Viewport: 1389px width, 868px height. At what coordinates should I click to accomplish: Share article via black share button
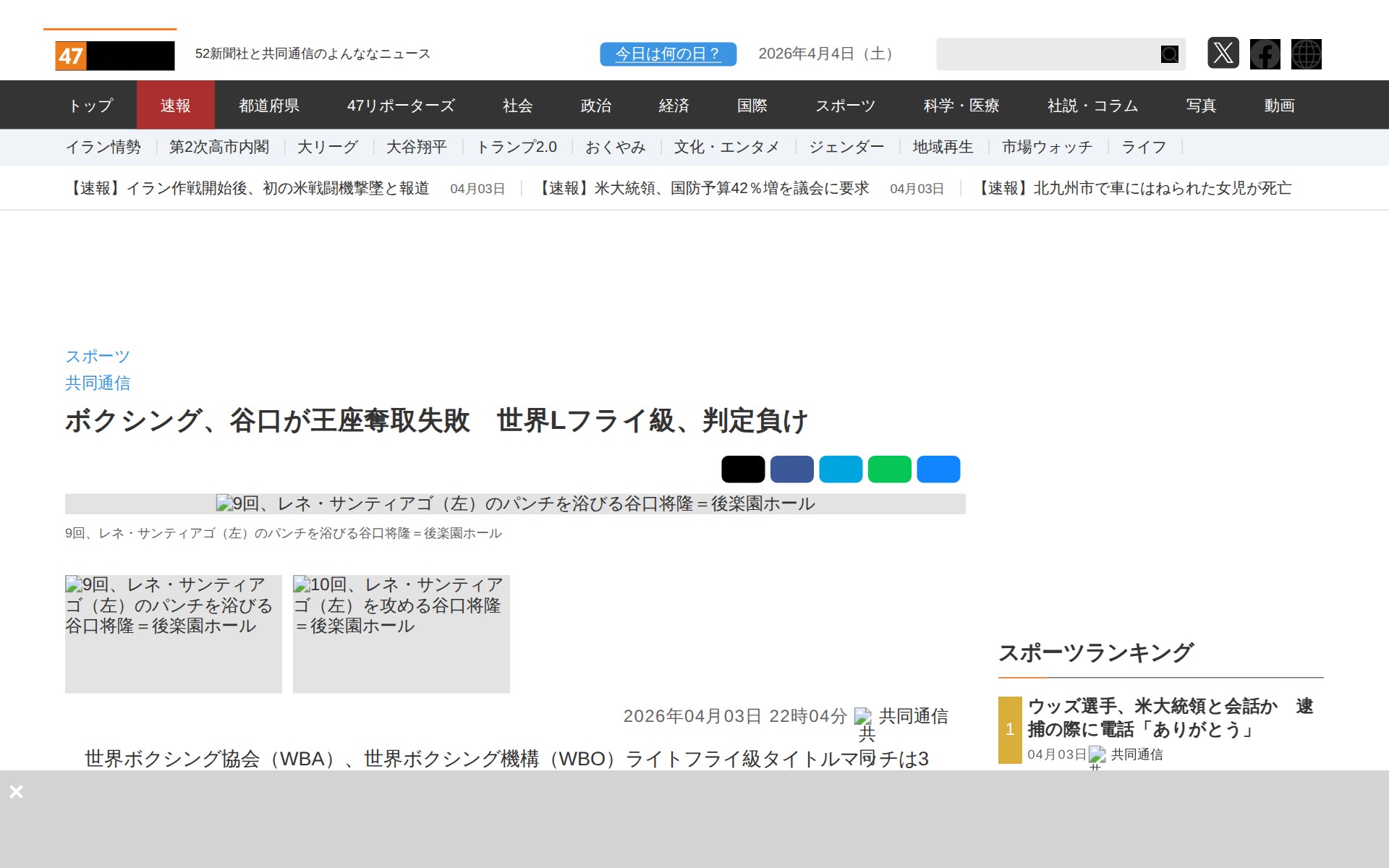[x=743, y=469]
